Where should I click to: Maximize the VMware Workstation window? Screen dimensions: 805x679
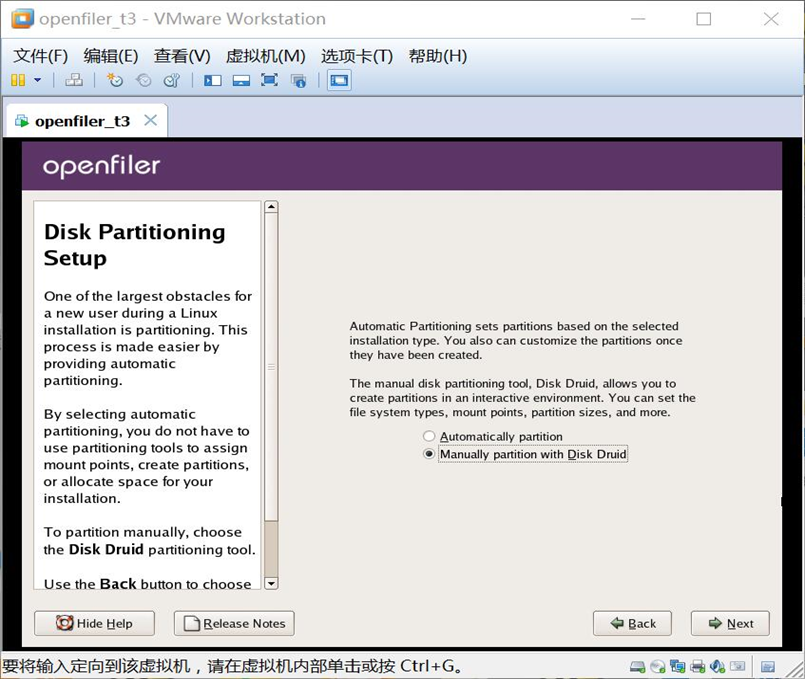703,19
